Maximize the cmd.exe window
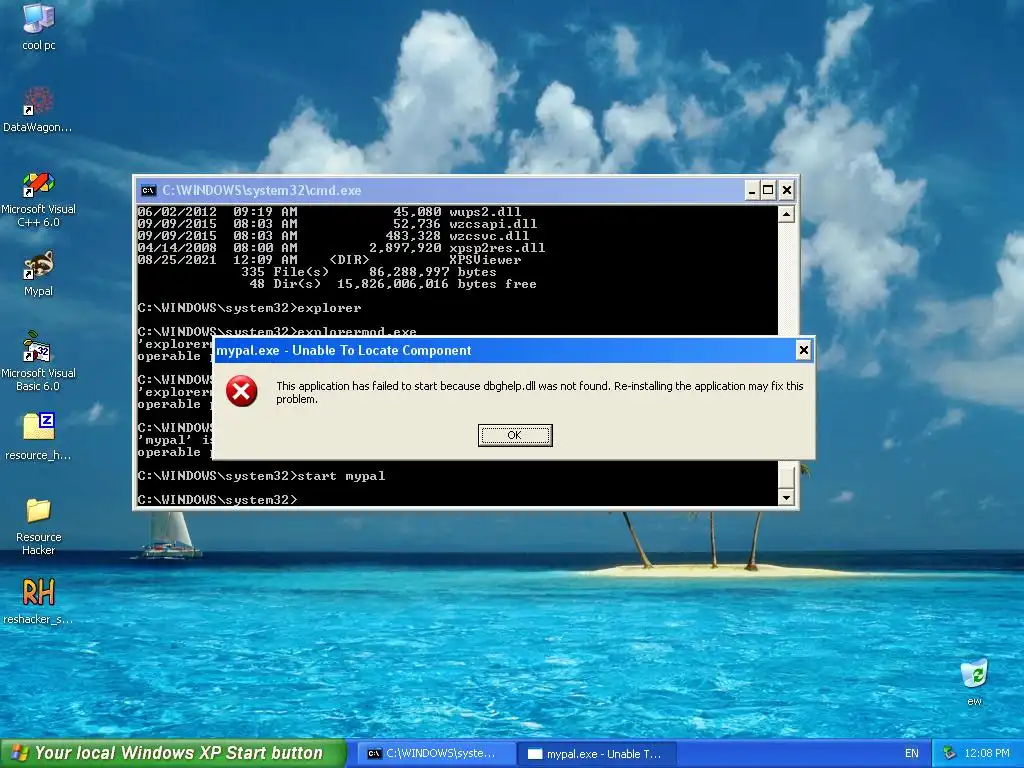This screenshot has width=1024, height=768. click(x=769, y=191)
